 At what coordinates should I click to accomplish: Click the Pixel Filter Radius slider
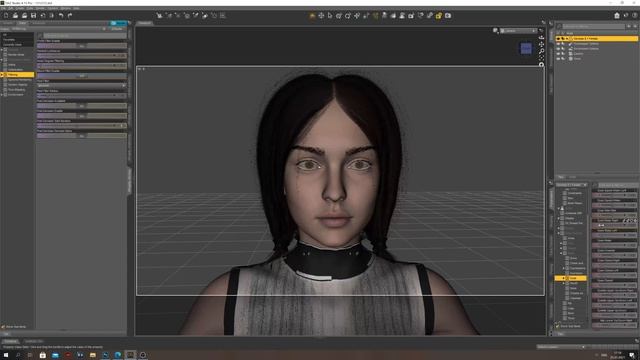click(82, 96)
